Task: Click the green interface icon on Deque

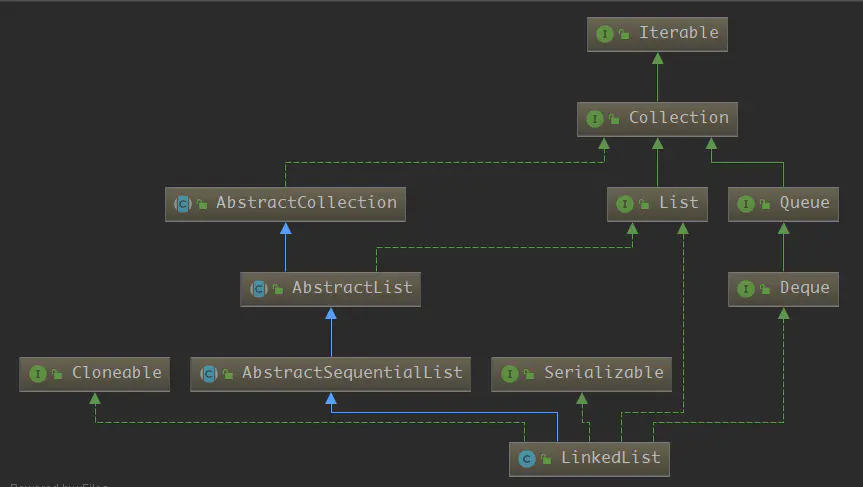Action: click(x=745, y=289)
